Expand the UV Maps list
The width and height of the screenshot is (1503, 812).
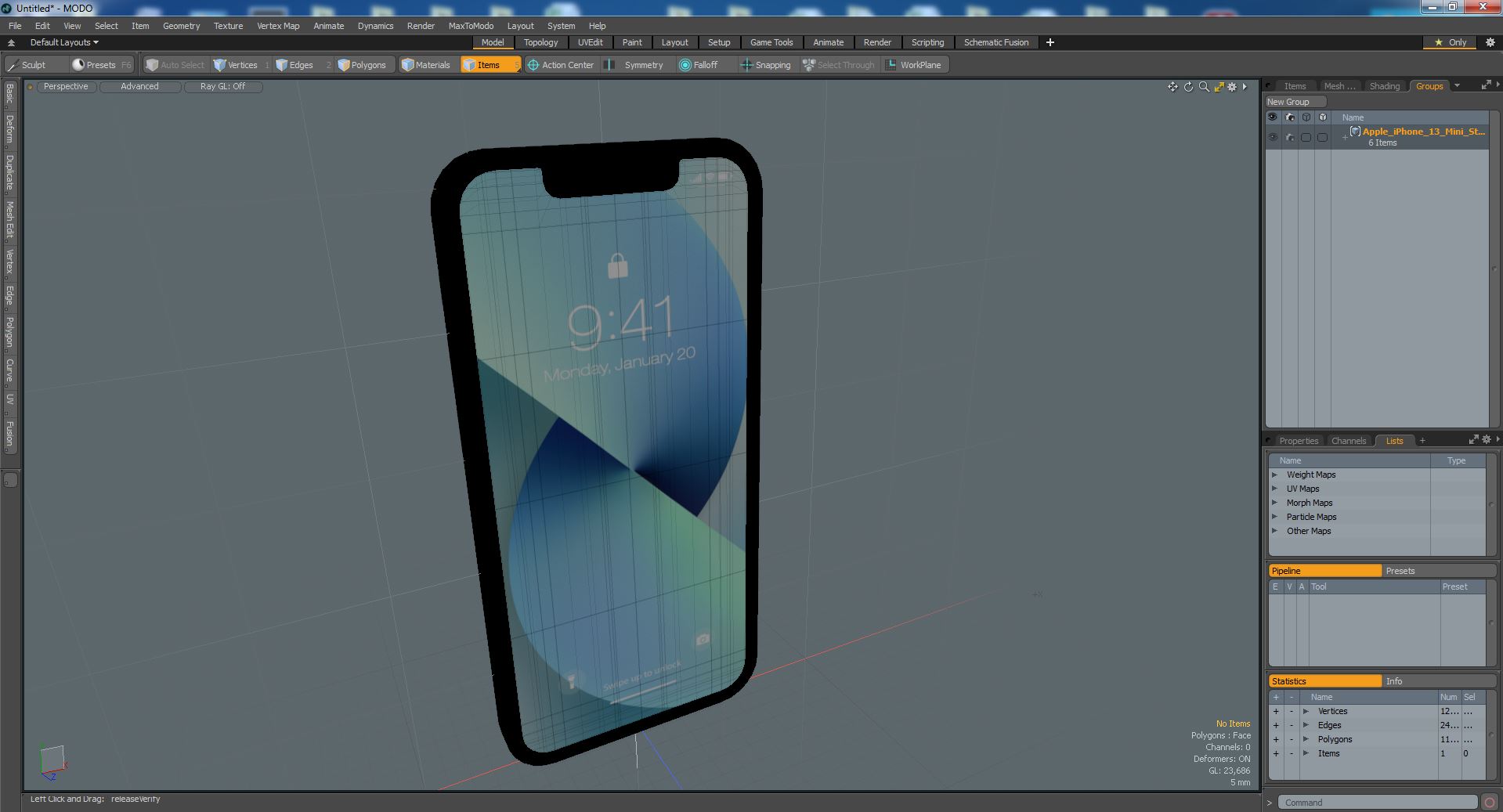(x=1274, y=489)
